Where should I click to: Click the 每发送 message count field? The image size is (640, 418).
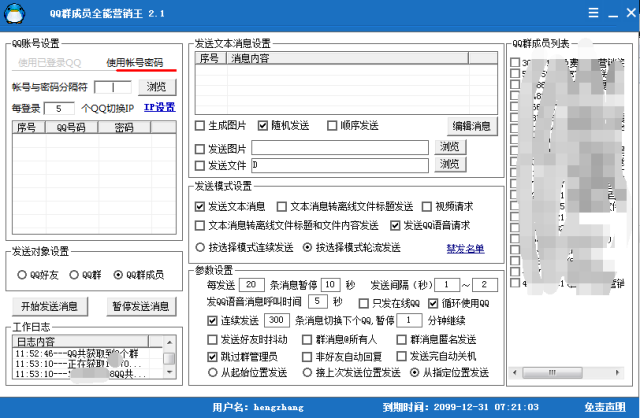tap(252, 285)
